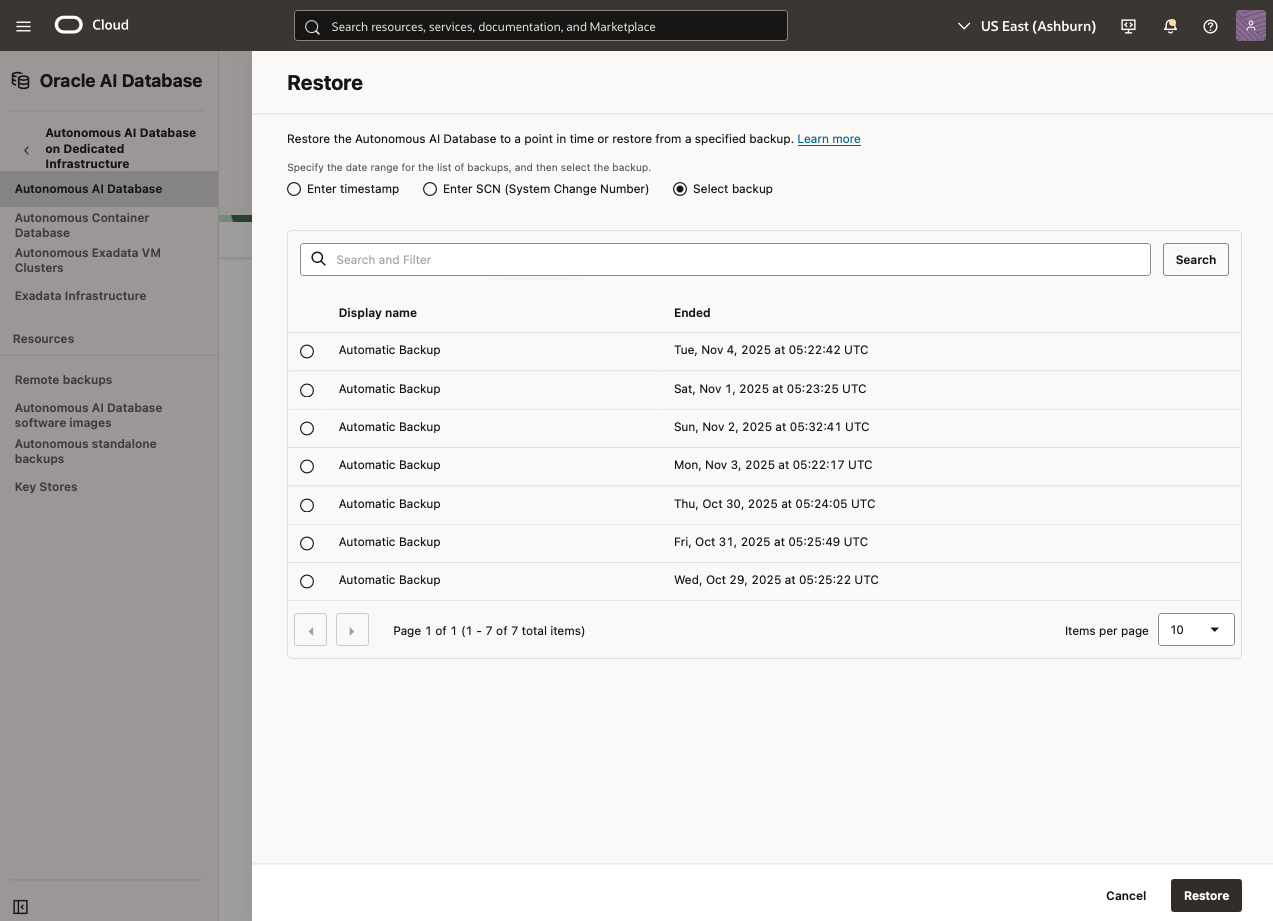This screenshot has width=1273, height=921.
Task: Click 'Sat, Nov 1, 2025 at 05:23:25 UTC' cell
Action: [770, 389]
